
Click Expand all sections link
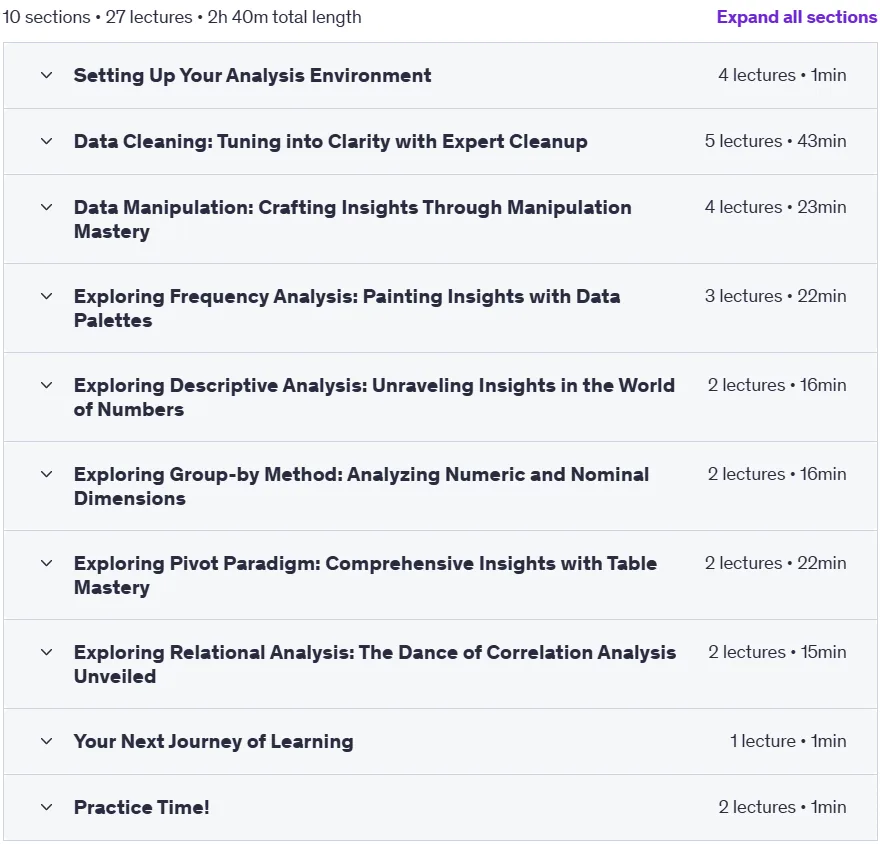(796, 17)
